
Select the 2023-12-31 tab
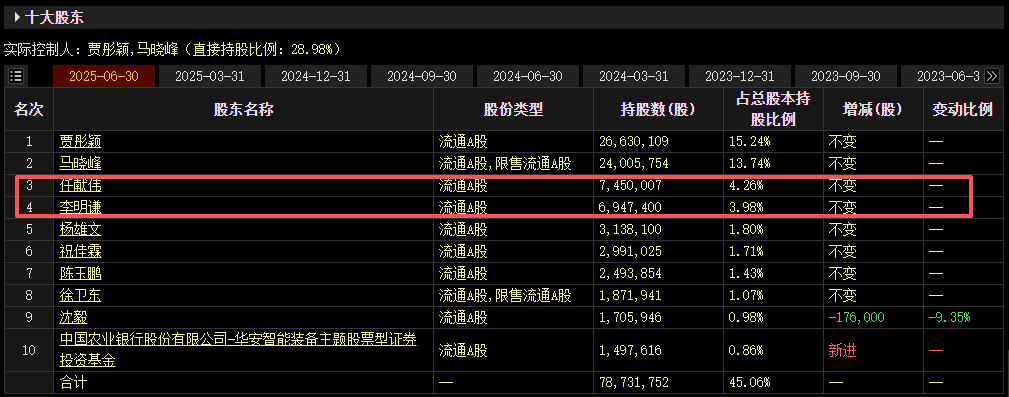click(739, 76)
